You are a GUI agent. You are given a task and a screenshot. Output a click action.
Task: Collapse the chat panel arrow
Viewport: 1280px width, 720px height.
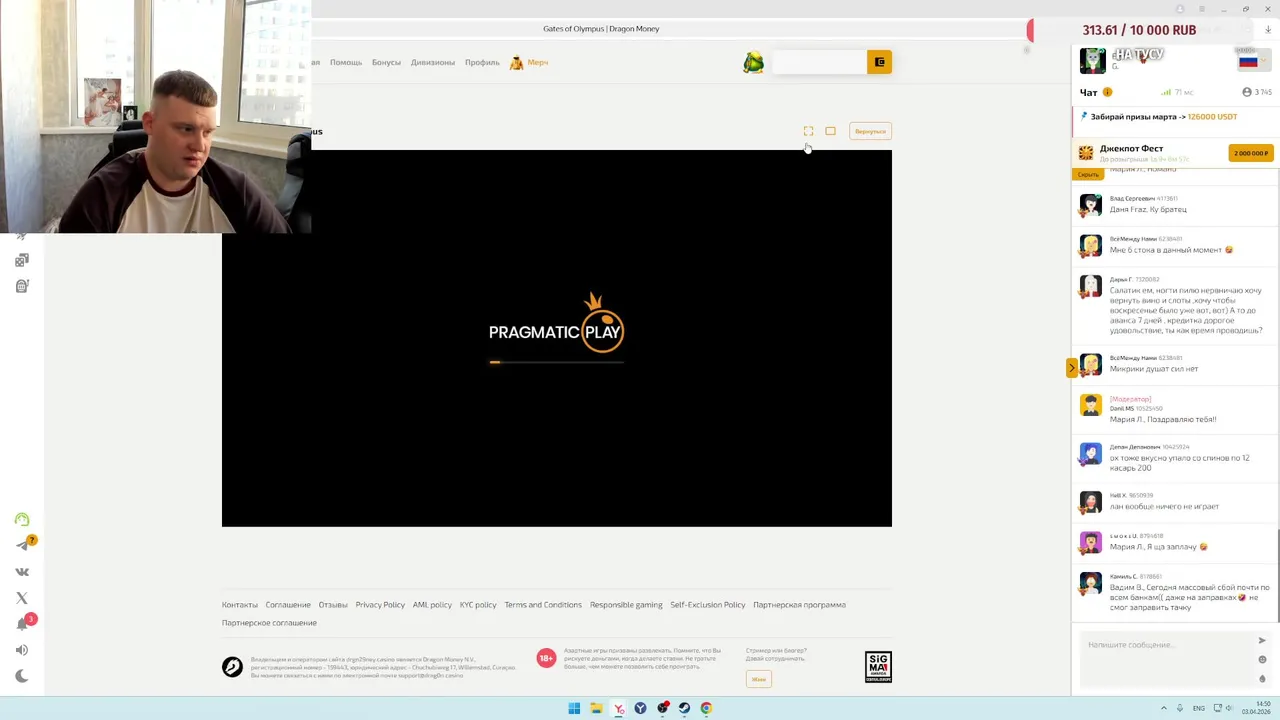click(1071, 368)
